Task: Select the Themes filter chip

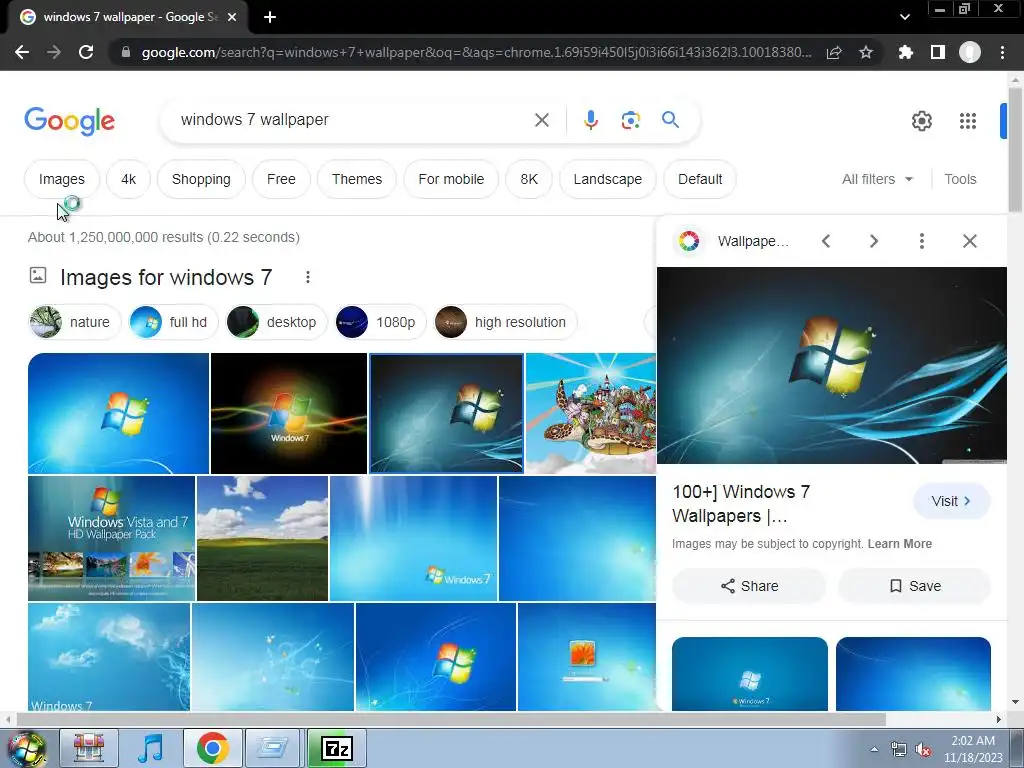Action: pos(357,179)
